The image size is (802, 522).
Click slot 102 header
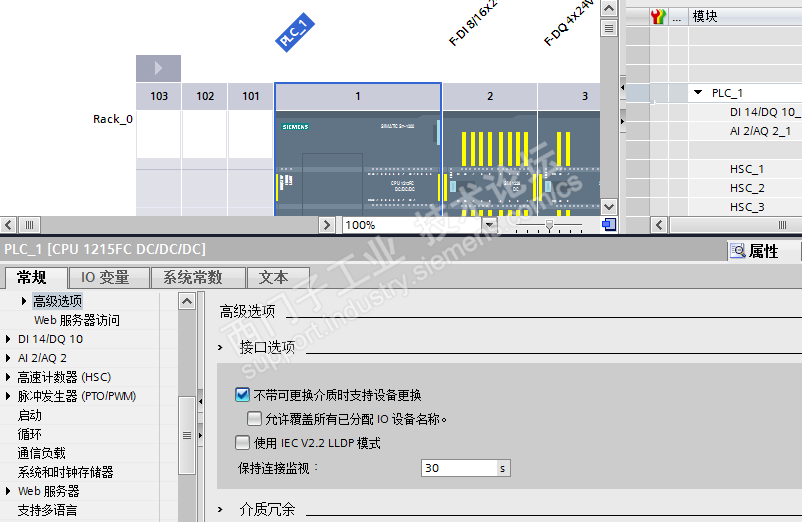tap(205, 96)
